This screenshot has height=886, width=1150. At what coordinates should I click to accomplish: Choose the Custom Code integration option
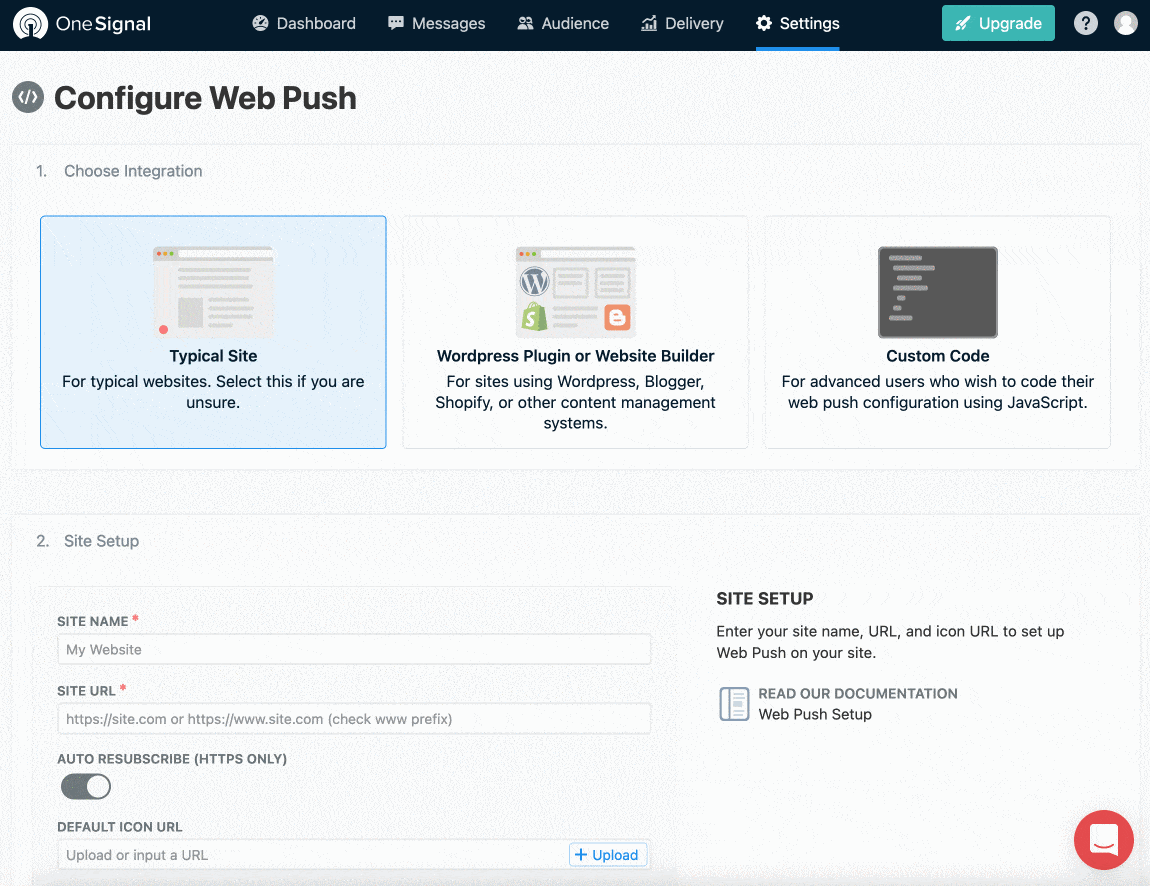pyautogui.click(x=937, y=332)
